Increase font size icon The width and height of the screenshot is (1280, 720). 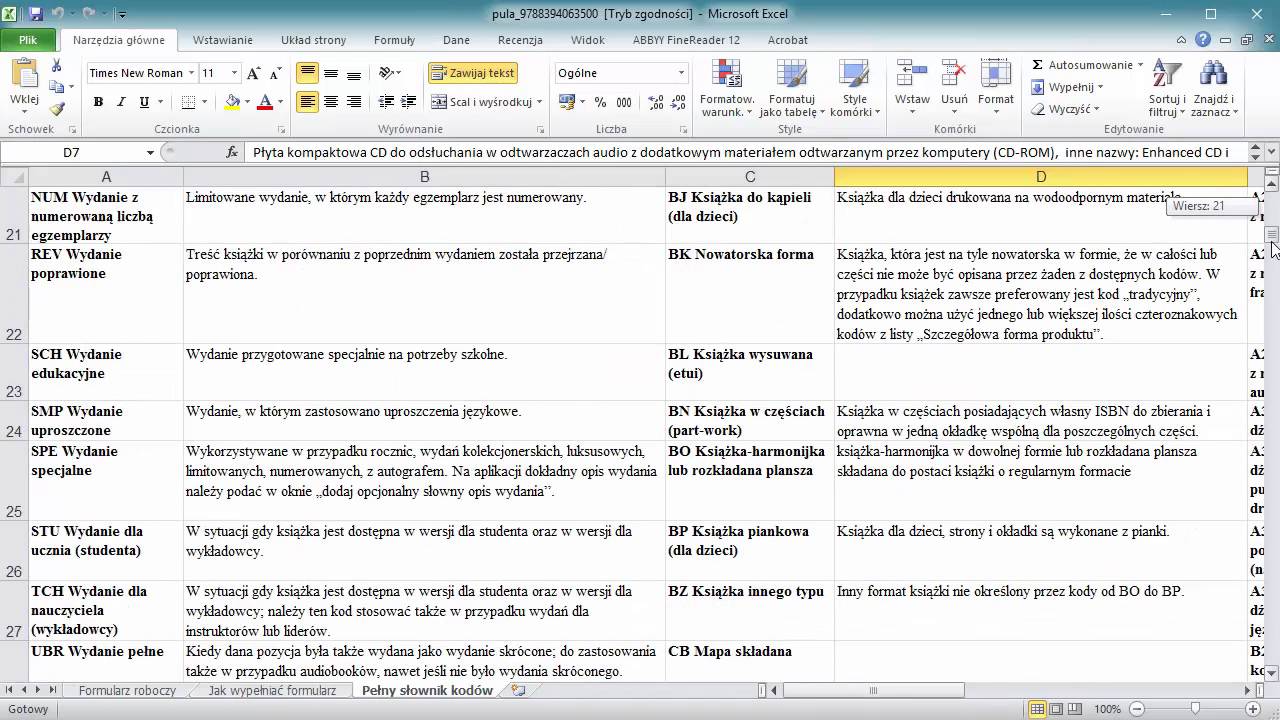[254, 73]
